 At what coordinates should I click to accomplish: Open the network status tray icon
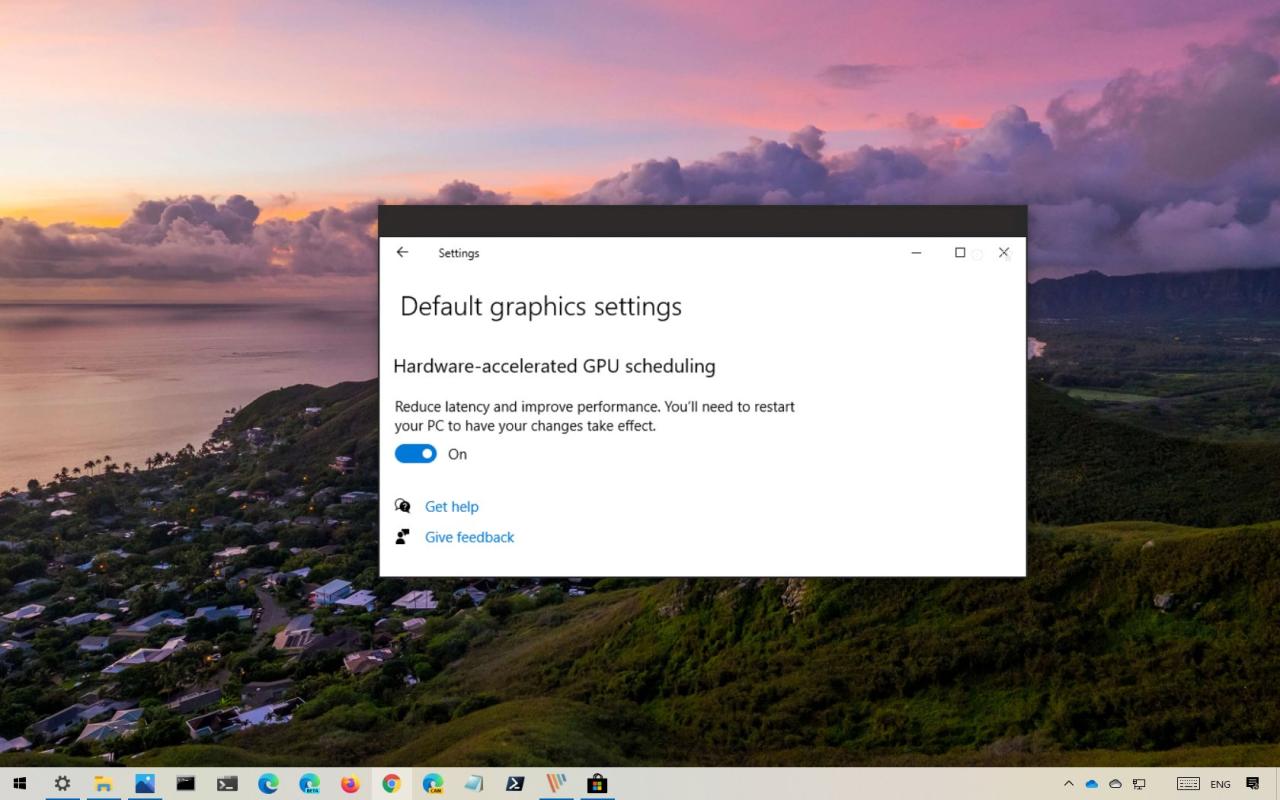1138,784
